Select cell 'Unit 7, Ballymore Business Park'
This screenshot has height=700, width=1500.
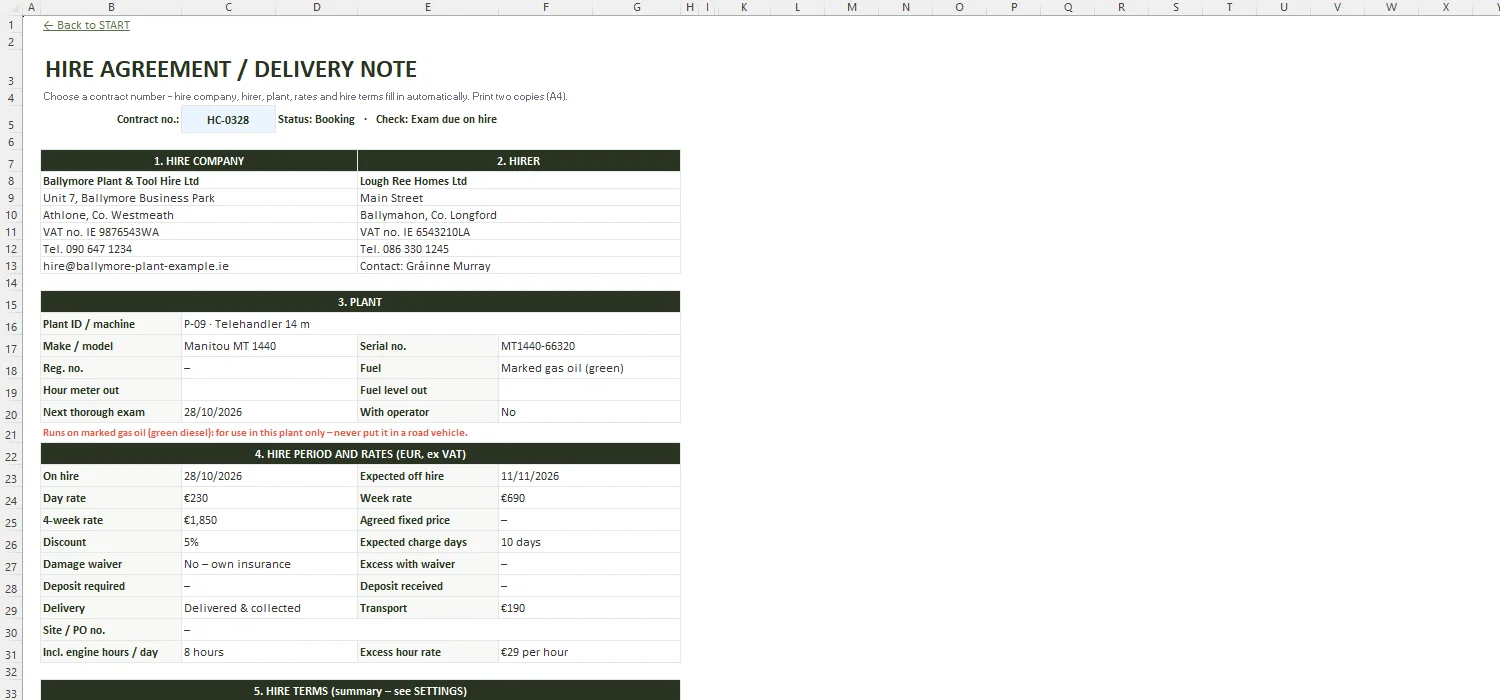tap(199, 198)
